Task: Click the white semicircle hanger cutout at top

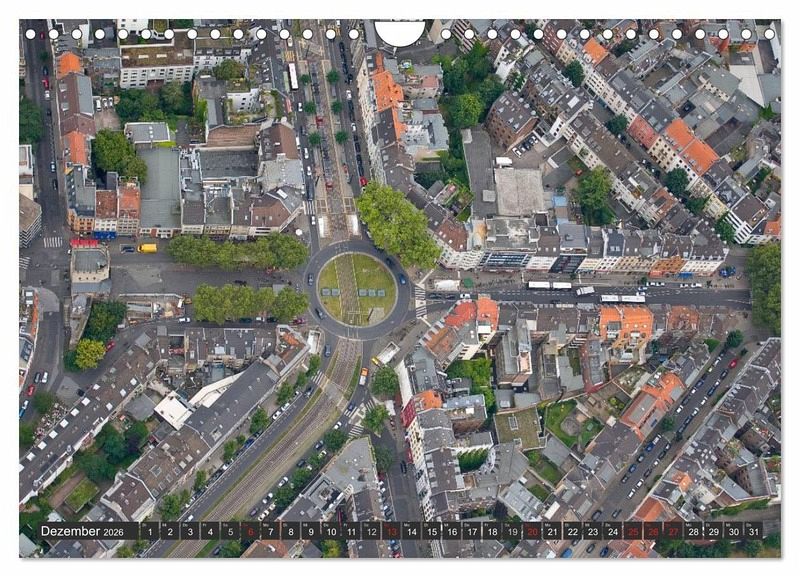Action: [399, 32]
